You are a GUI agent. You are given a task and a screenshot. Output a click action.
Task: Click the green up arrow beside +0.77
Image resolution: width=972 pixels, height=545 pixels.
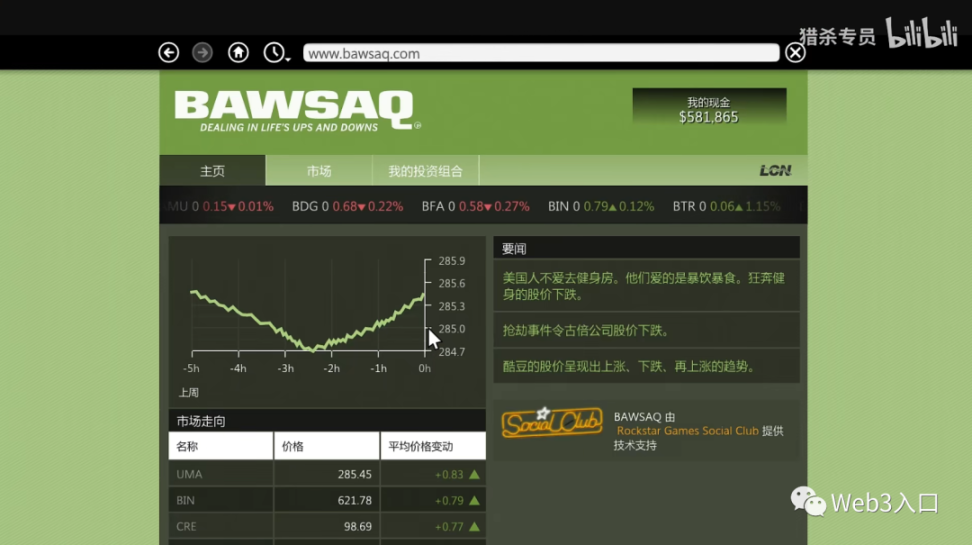tap(474, 526)
